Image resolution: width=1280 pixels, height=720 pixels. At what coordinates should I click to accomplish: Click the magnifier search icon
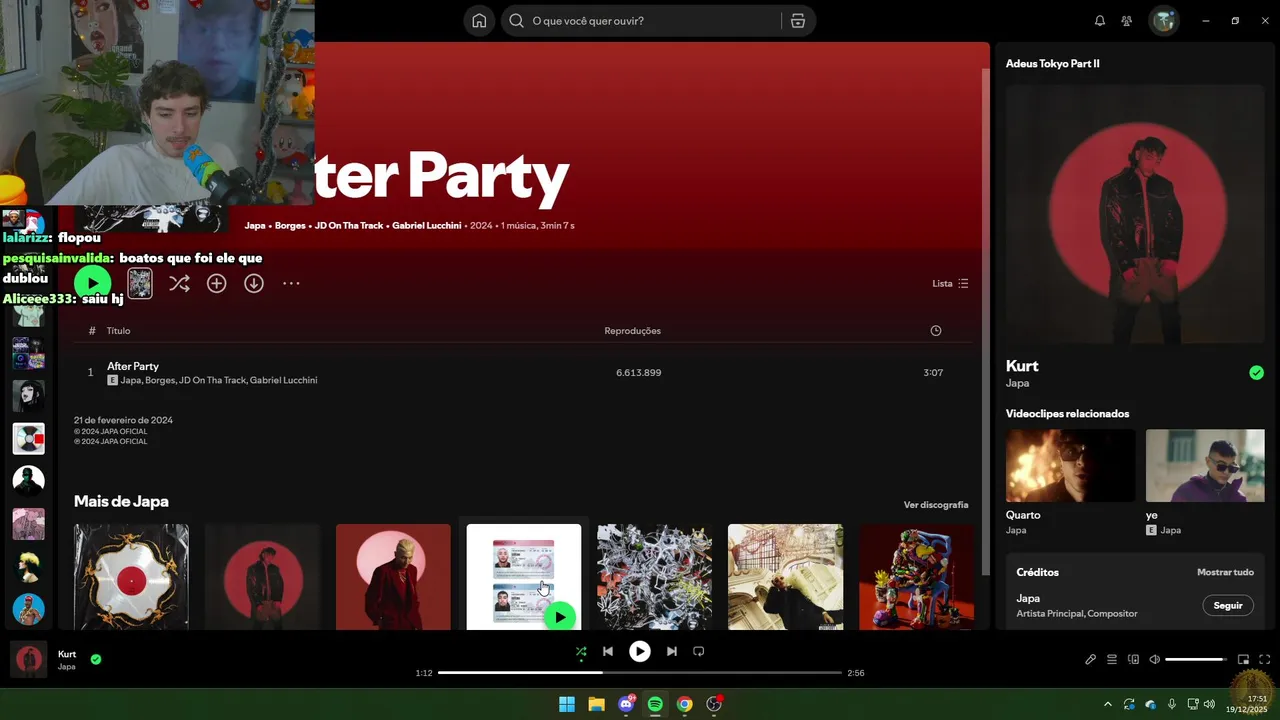pos(516,21)
